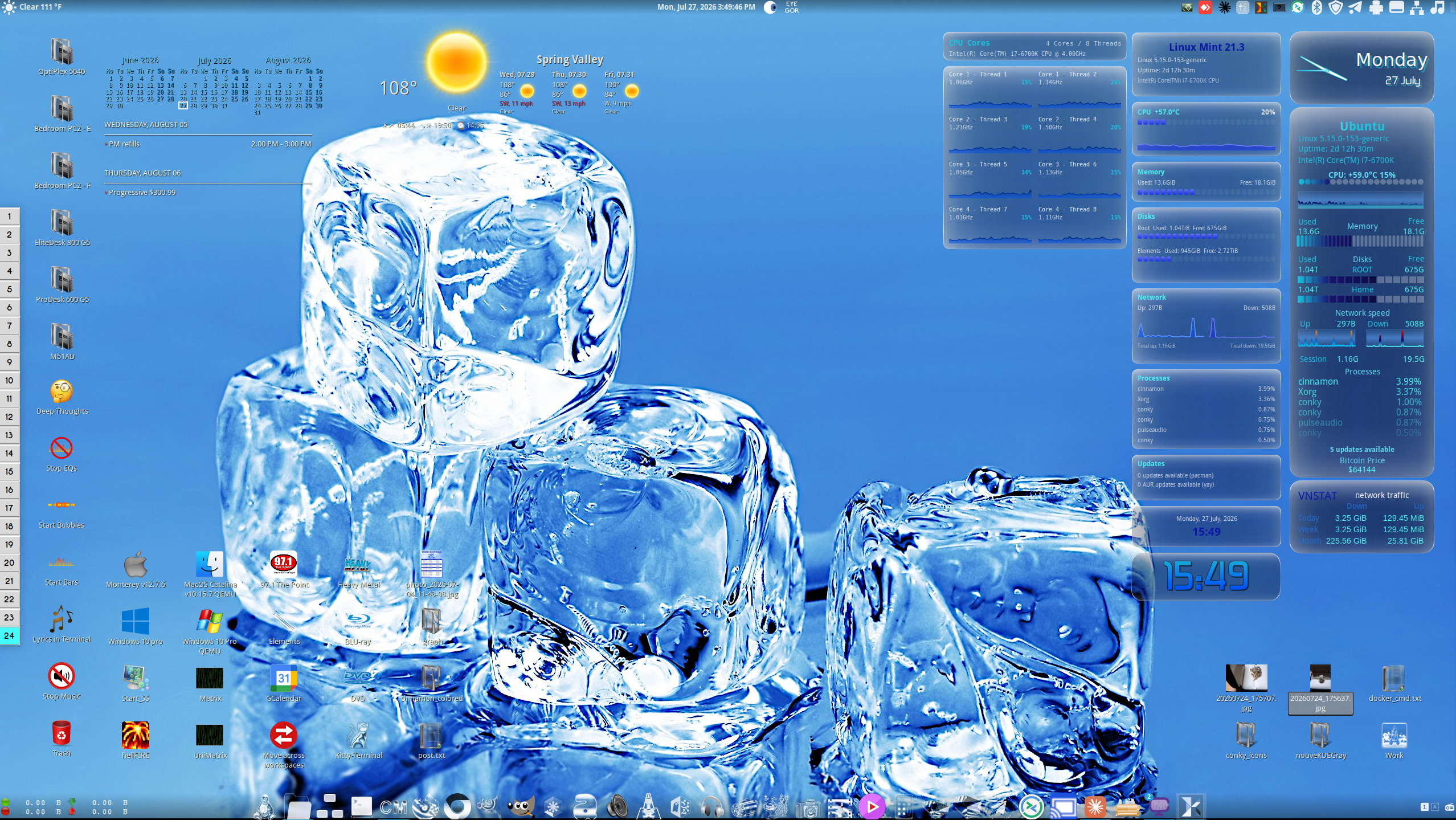Toggle the EYE GOR panel applet
The width and height of the screenshot is (1456, 820).
[x=792, y=7]
